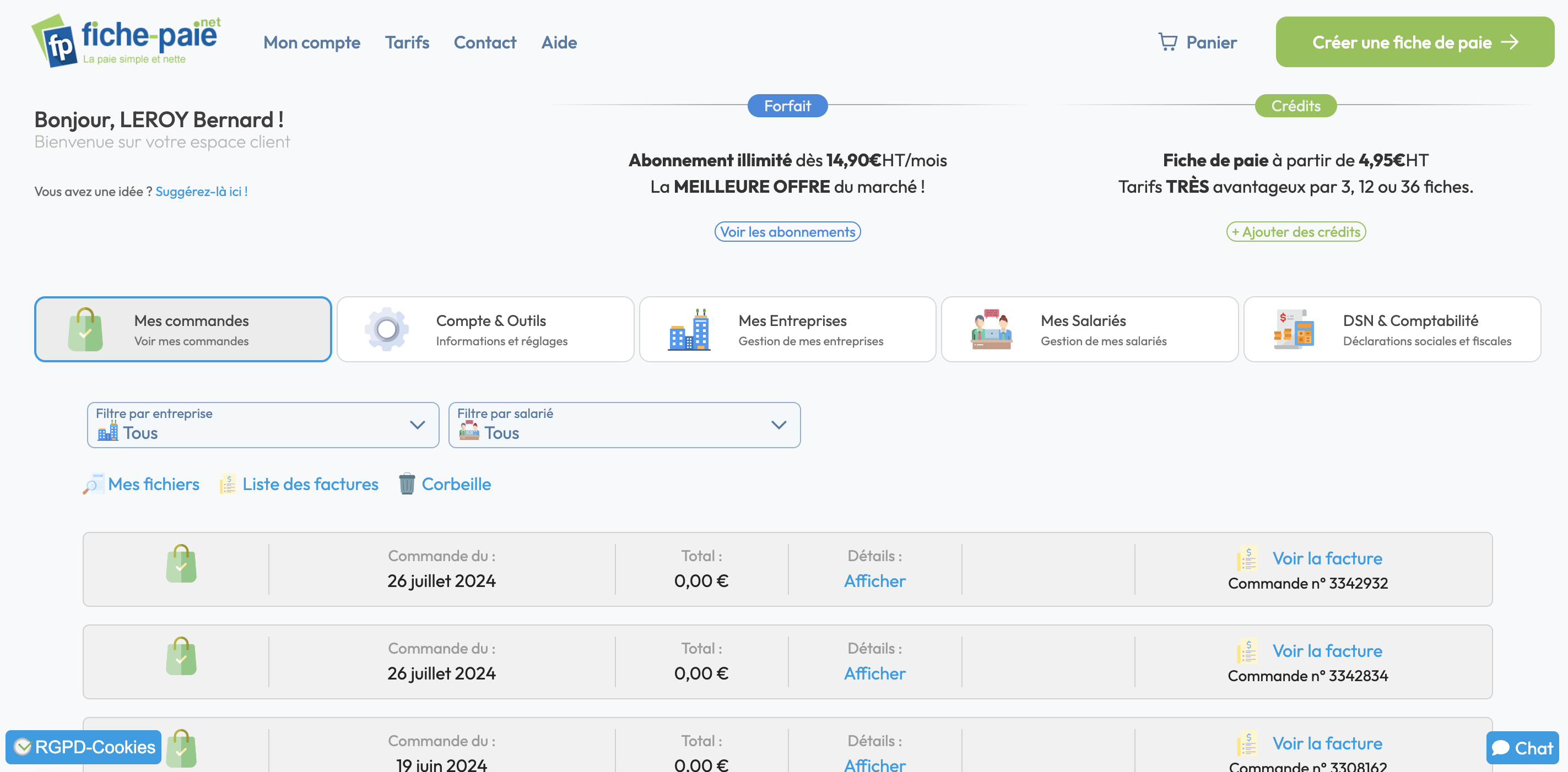Click the employees icon in Mes Salariés
The height and width of the screenshot is (772, 1568).
(x=992, y=329)
